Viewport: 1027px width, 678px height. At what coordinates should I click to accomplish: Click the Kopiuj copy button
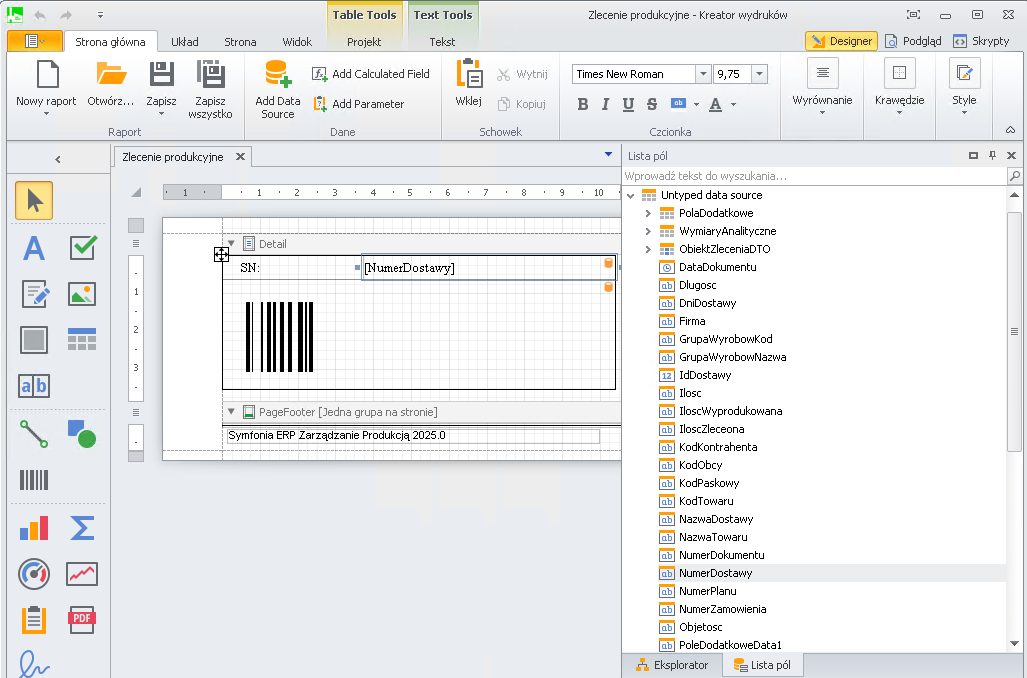click(x=521, y=104)
